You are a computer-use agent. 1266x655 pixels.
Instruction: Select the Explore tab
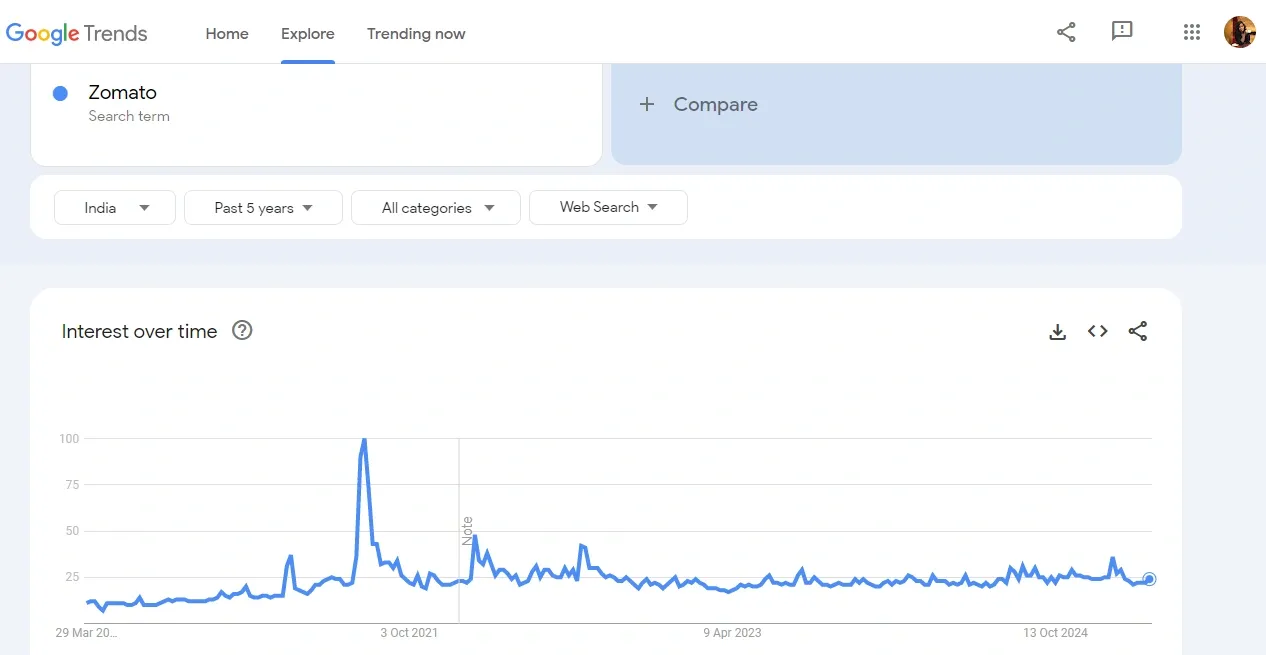(x=308, y=34)
